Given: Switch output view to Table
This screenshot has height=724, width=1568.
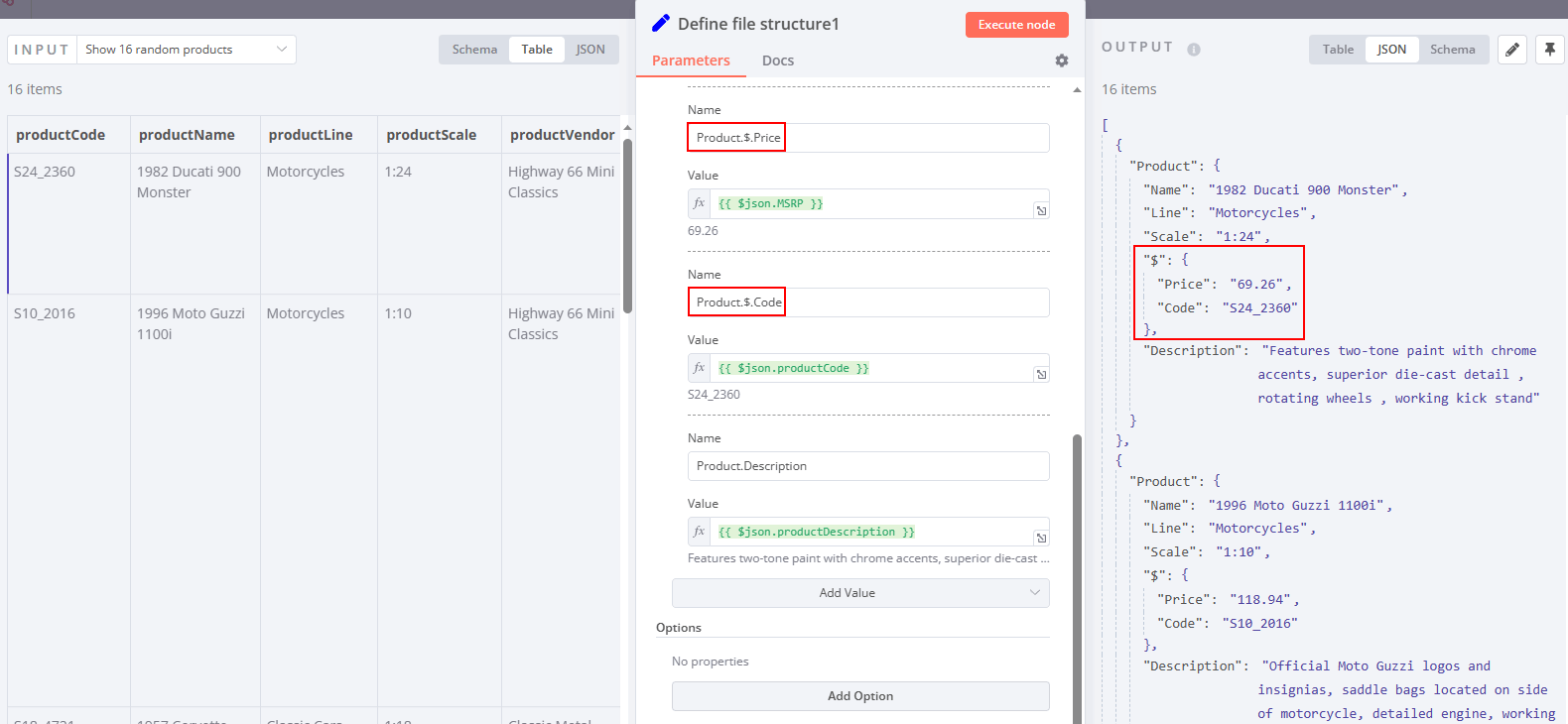Looking at the screenshot, I should tap(1337, 50).
